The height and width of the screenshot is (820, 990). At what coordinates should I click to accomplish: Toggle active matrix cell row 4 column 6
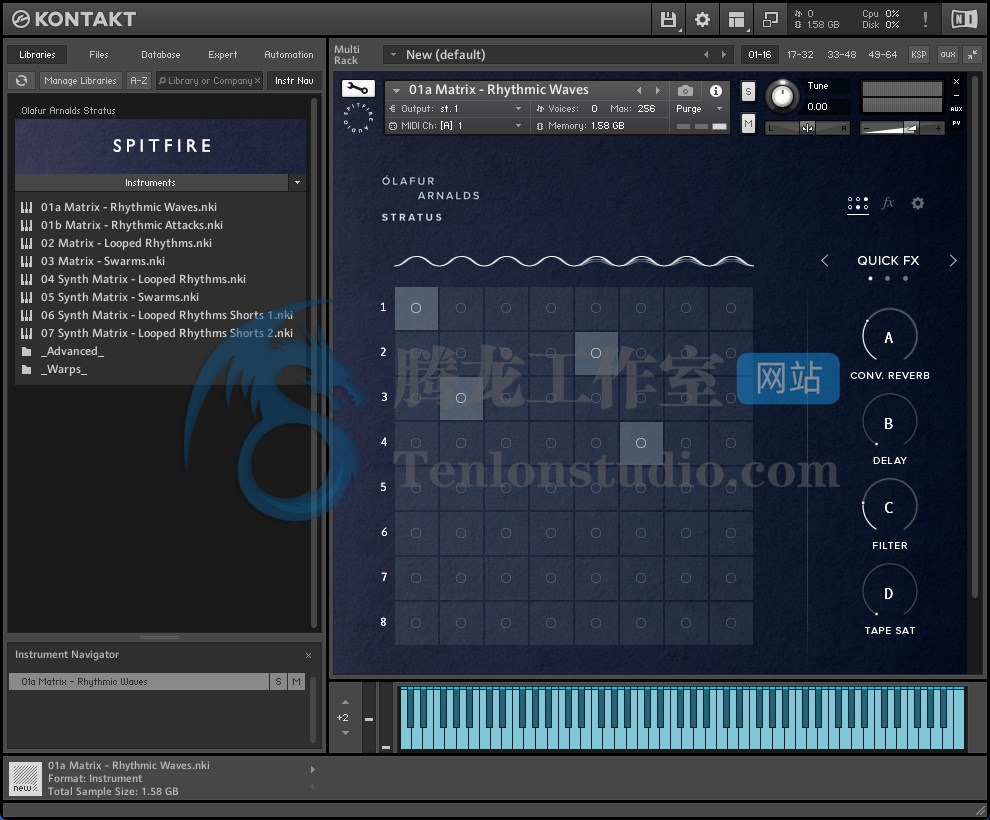click(641, 443)
